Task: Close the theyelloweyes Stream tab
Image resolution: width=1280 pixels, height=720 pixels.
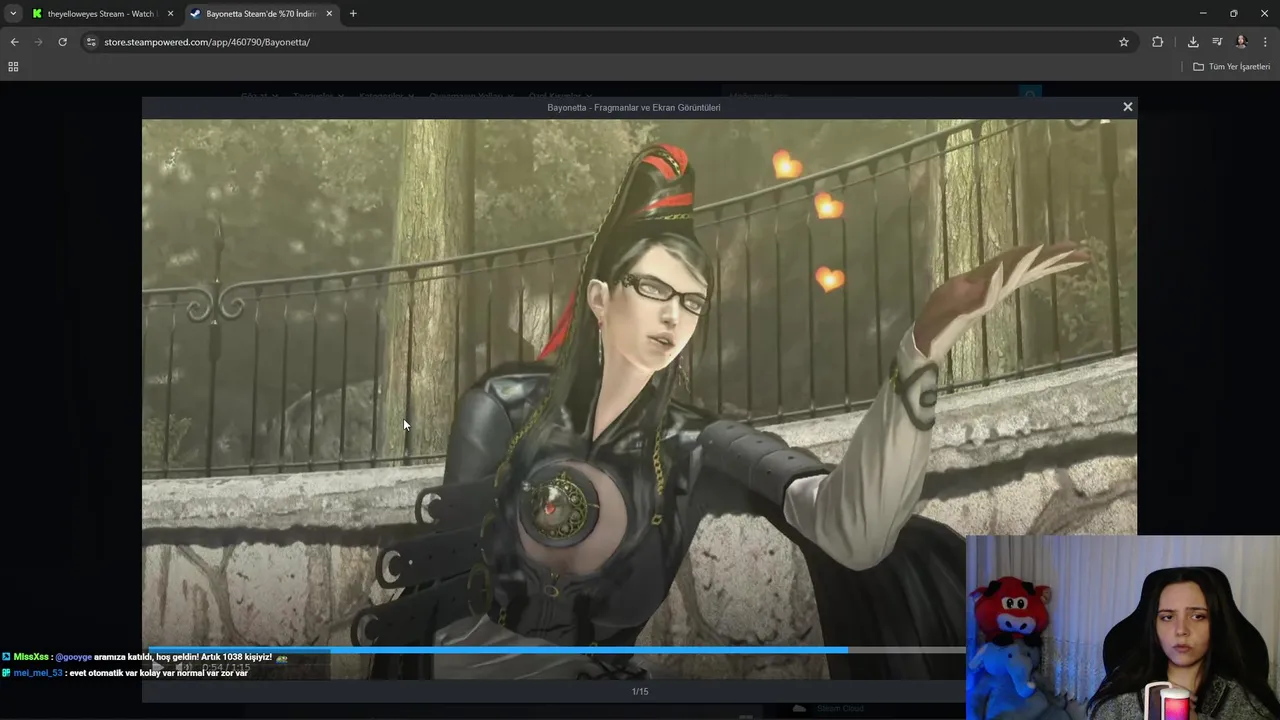Action: pos(170,14)
